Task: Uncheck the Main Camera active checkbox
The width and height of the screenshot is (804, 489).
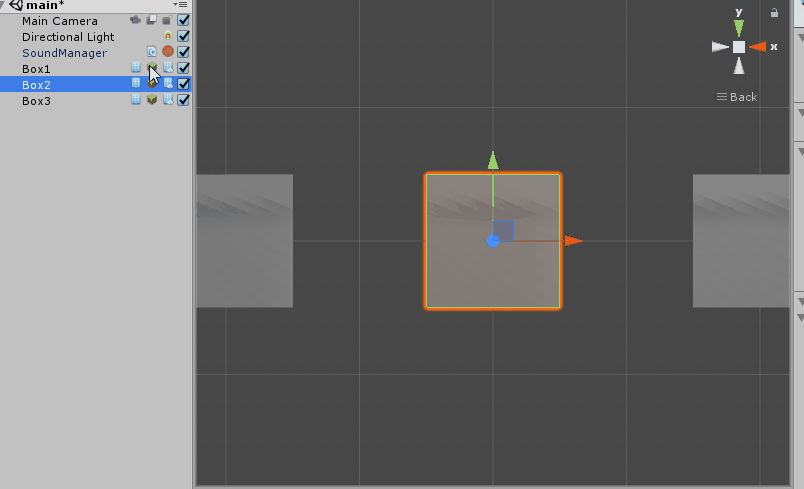Action: 183,20
